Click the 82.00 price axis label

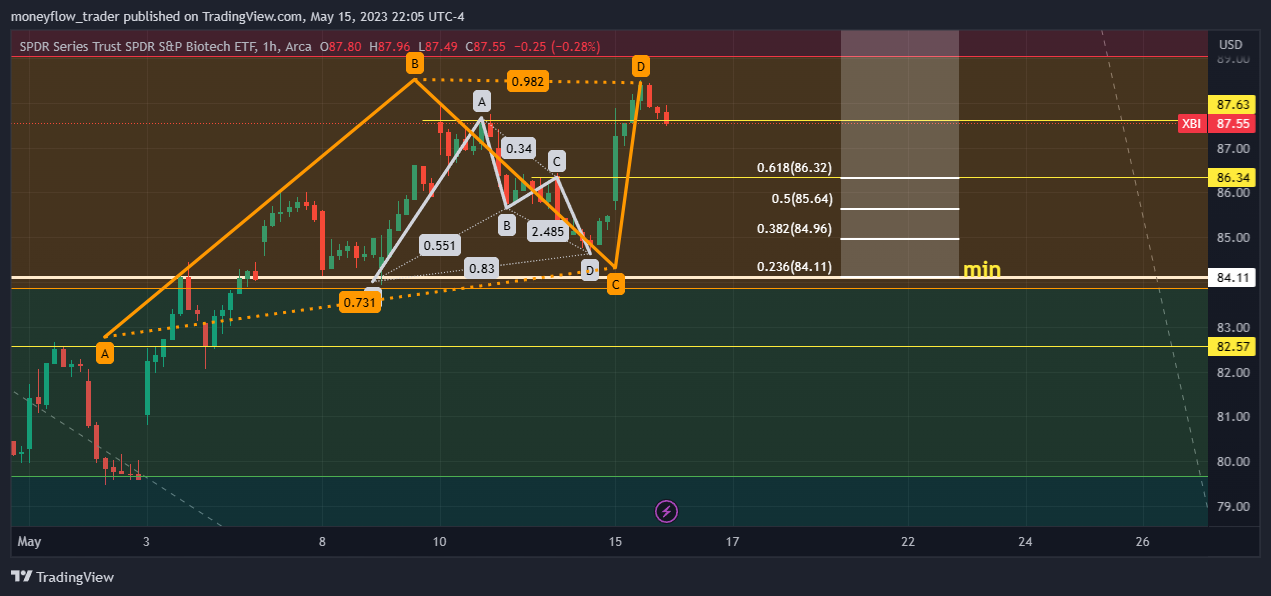click(1233, 373)
